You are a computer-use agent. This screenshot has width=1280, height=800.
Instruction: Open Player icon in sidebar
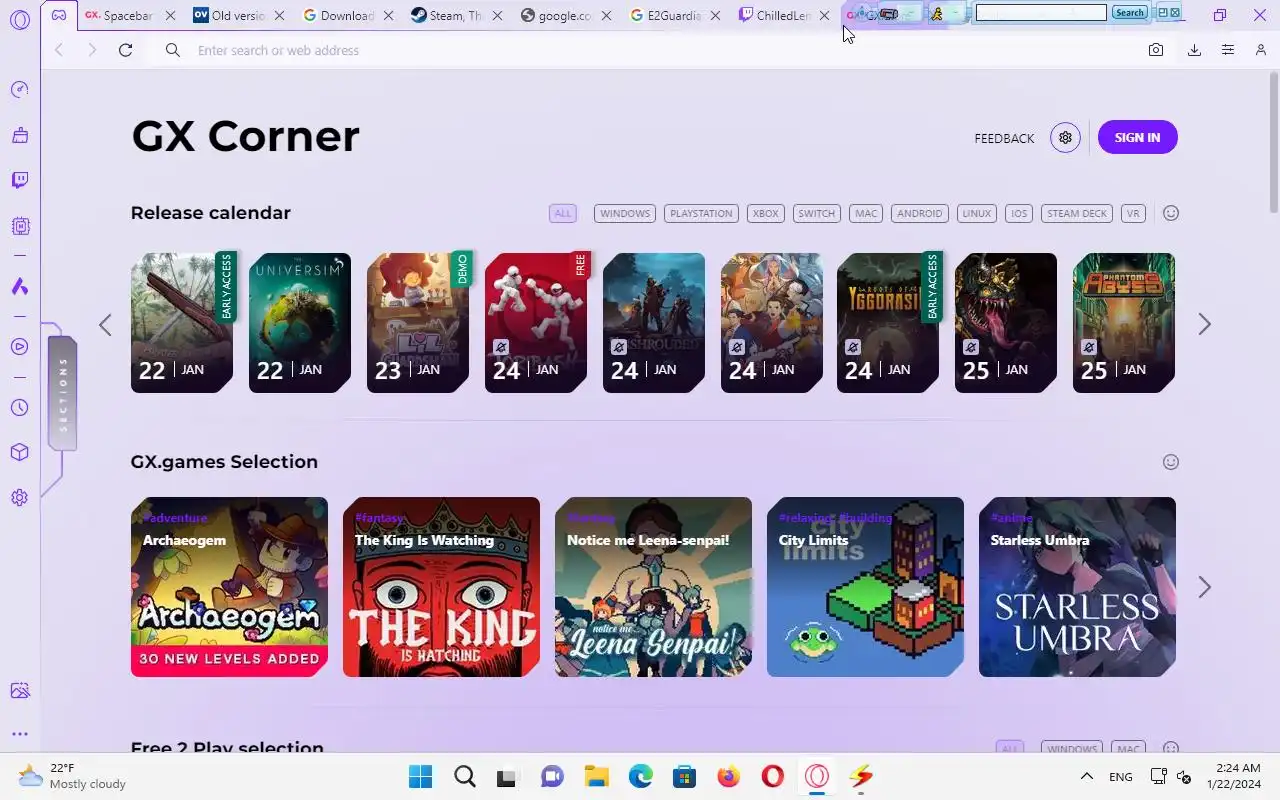pyautogui.click(x=19, y=347)
